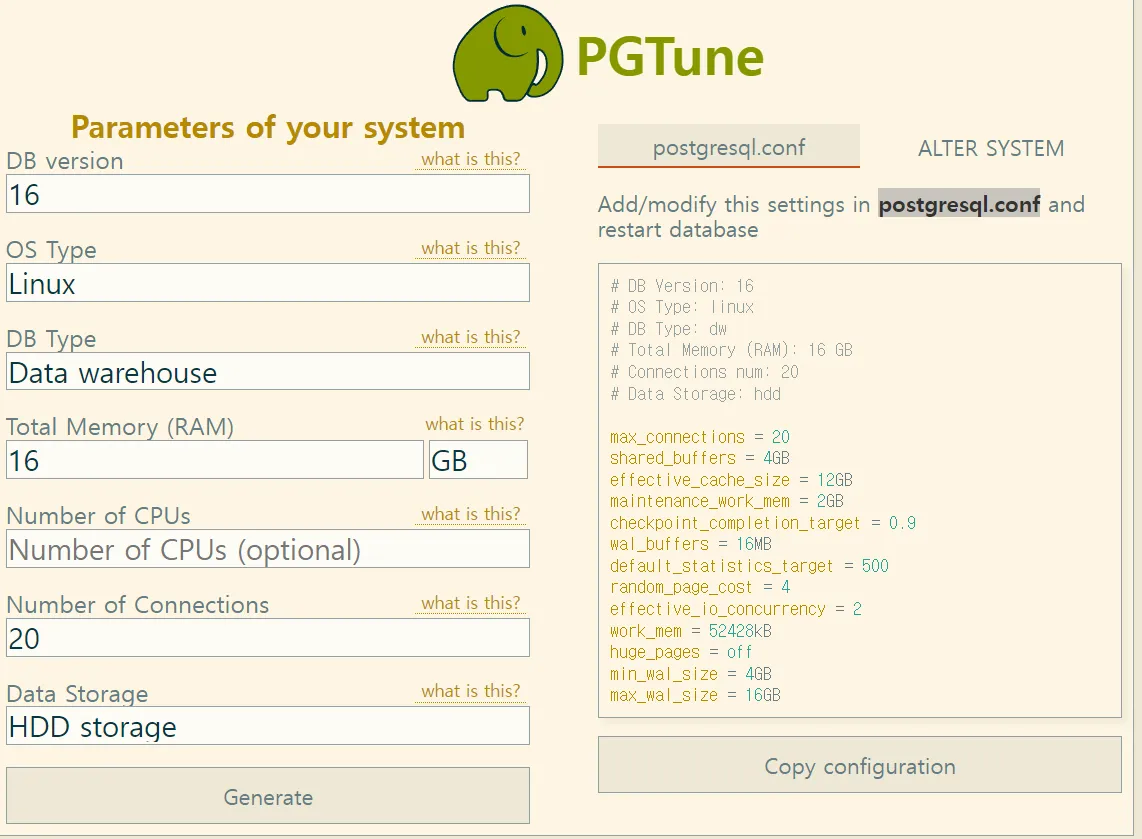
Task: Click the effective_io_concurrency = 2 line
Action: (x=736, y=609)
